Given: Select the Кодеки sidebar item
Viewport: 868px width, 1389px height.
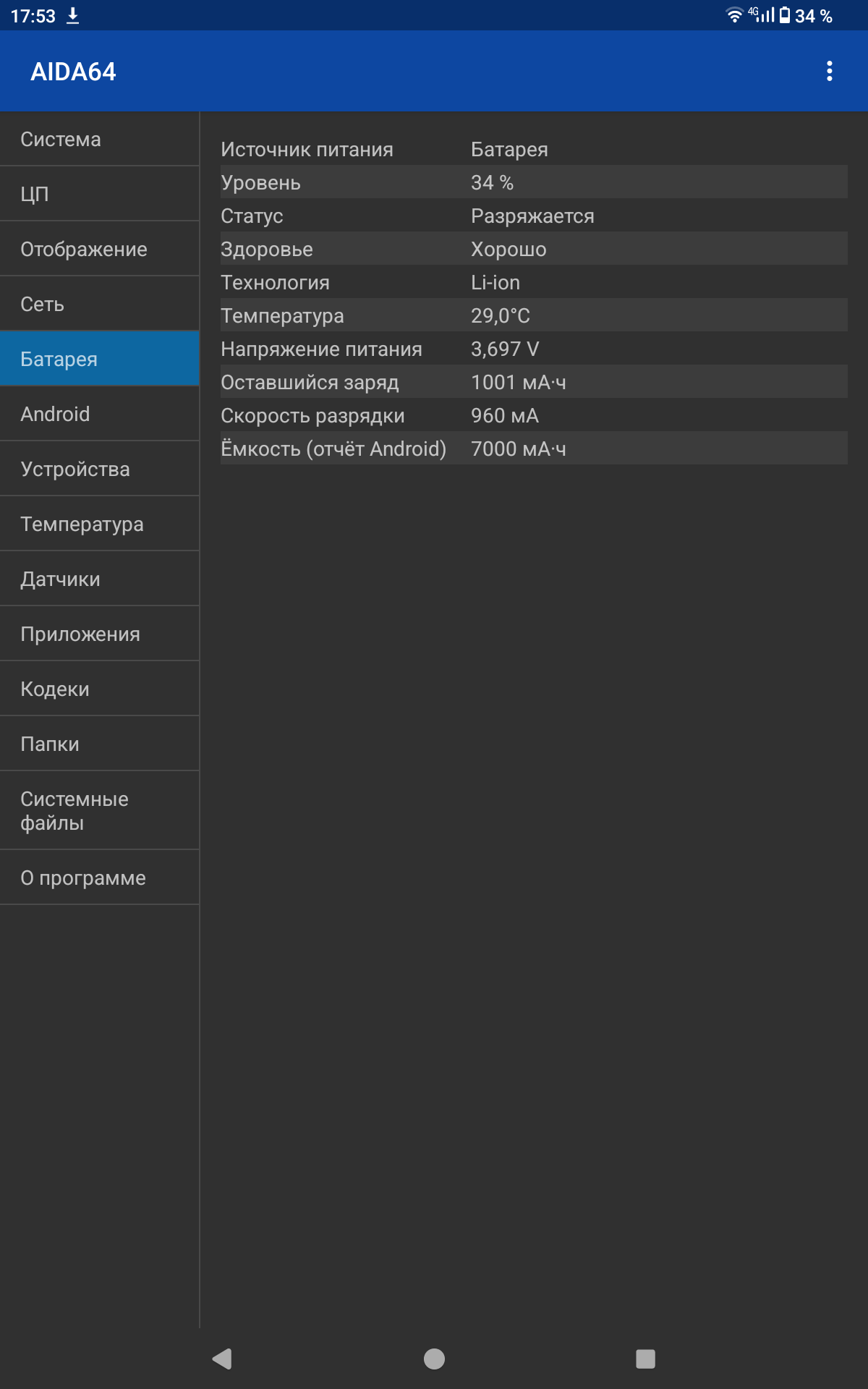Looking at the screenshot, I should tap(100, 689).
